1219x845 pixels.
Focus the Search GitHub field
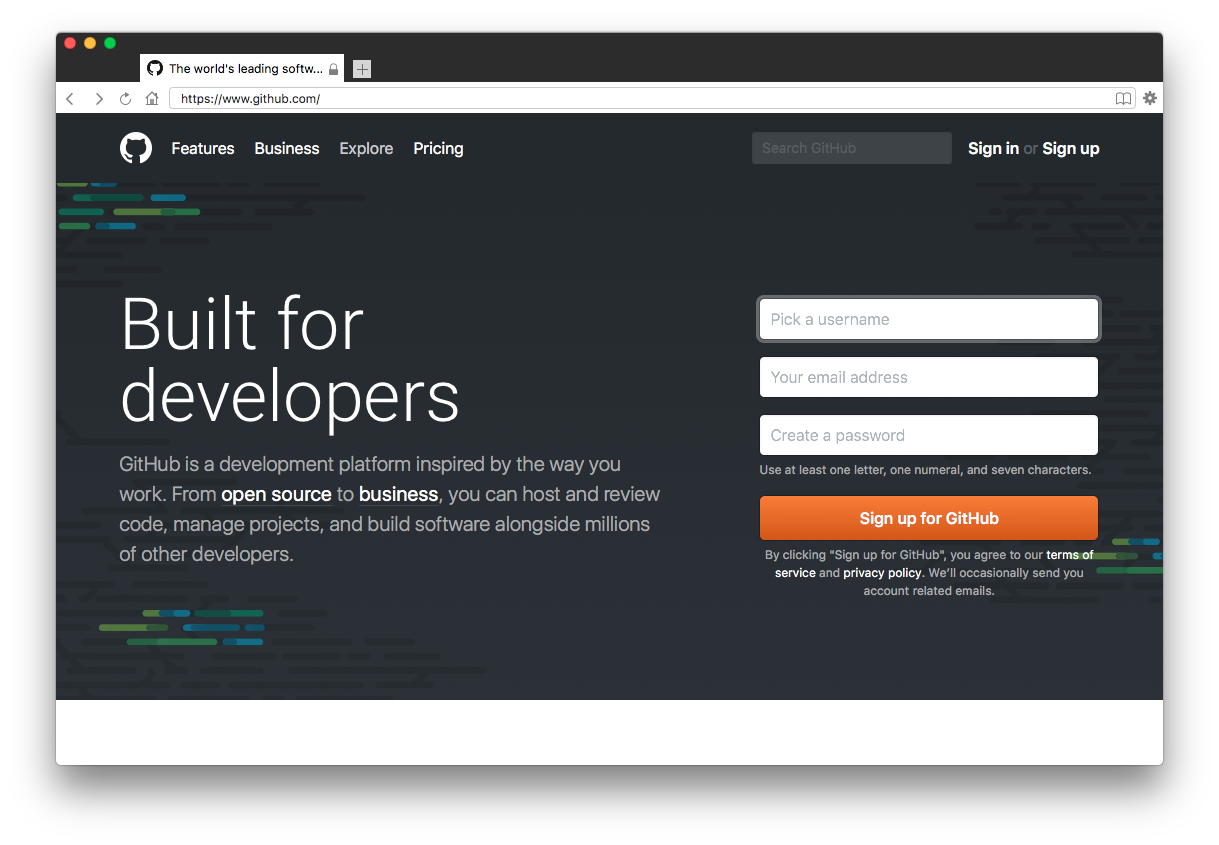(x=852, y=148)
